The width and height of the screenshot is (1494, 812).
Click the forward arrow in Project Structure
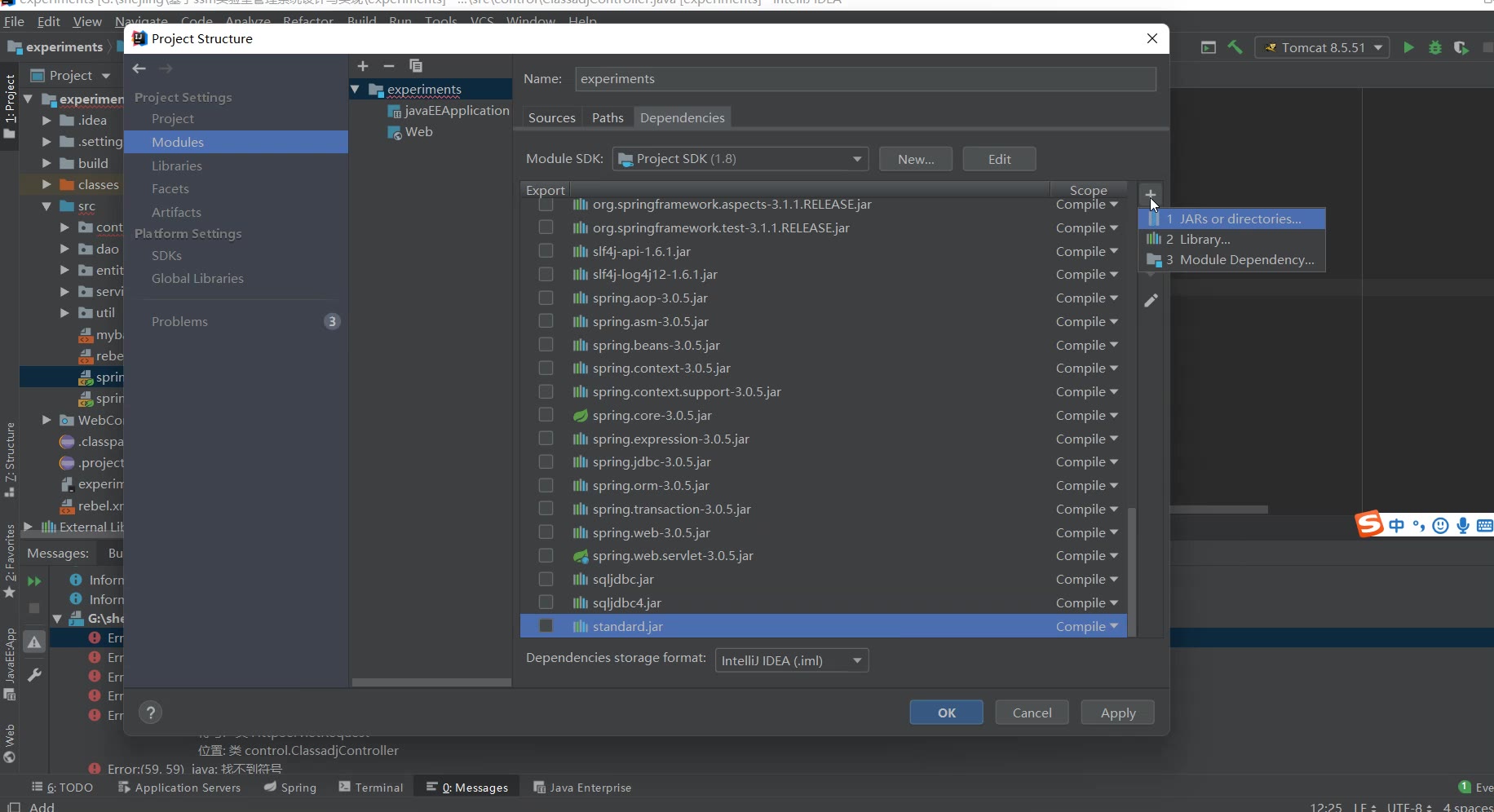pyautogui.click(x=166, y=68)
